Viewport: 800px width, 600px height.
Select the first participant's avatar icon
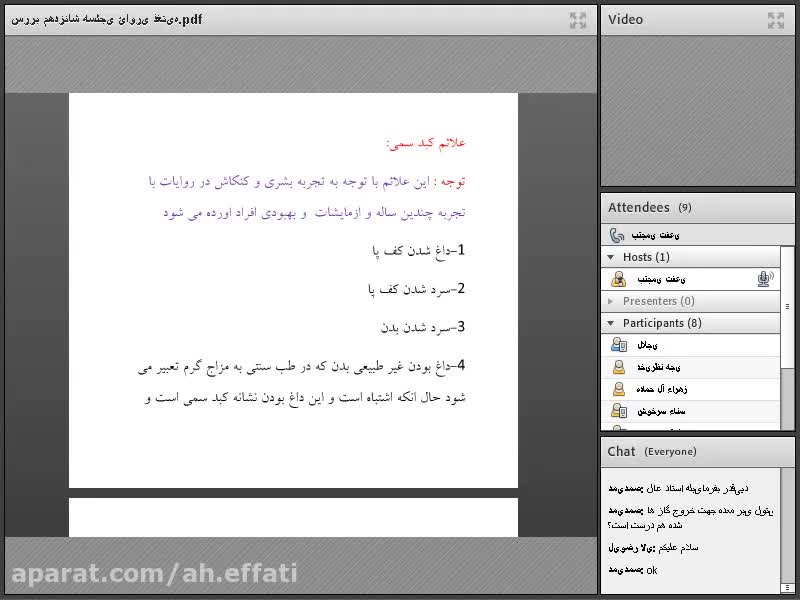[618, 345]
